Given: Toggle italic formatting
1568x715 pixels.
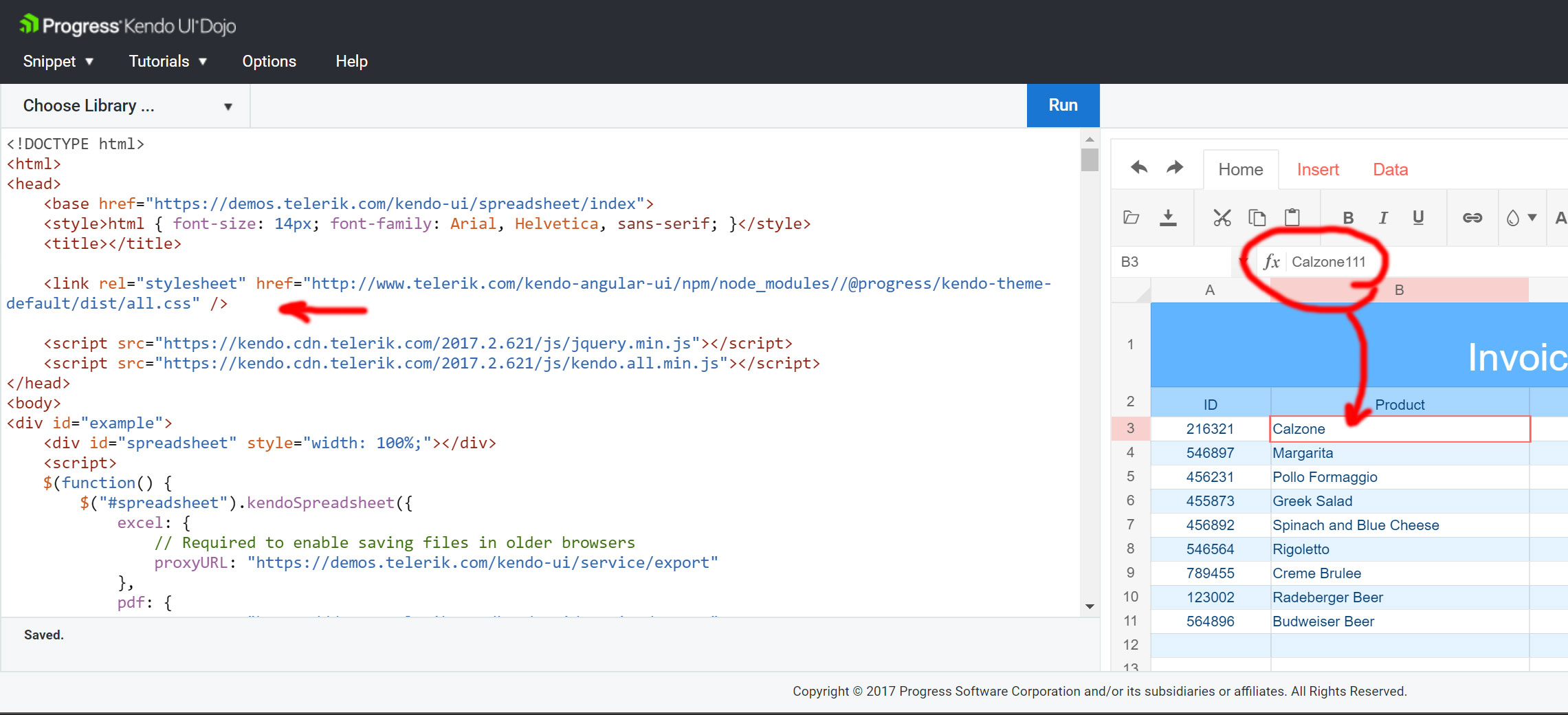Looking at the screenshot, I should (1383, 218).
